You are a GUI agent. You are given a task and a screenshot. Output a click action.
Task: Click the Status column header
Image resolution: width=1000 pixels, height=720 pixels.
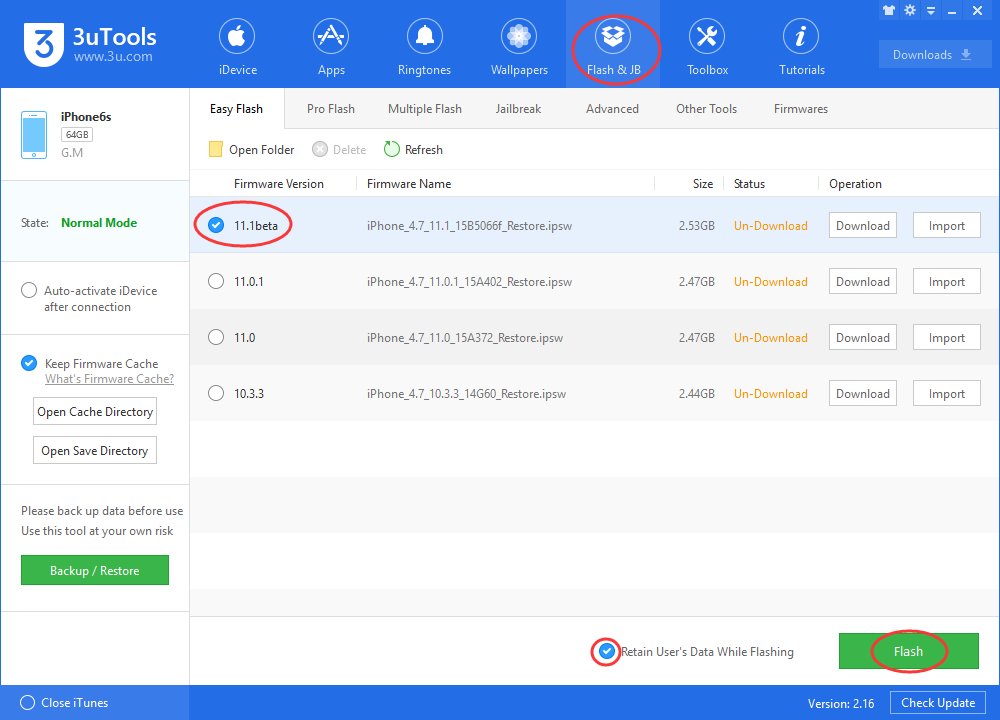click(x=749, y=184)
